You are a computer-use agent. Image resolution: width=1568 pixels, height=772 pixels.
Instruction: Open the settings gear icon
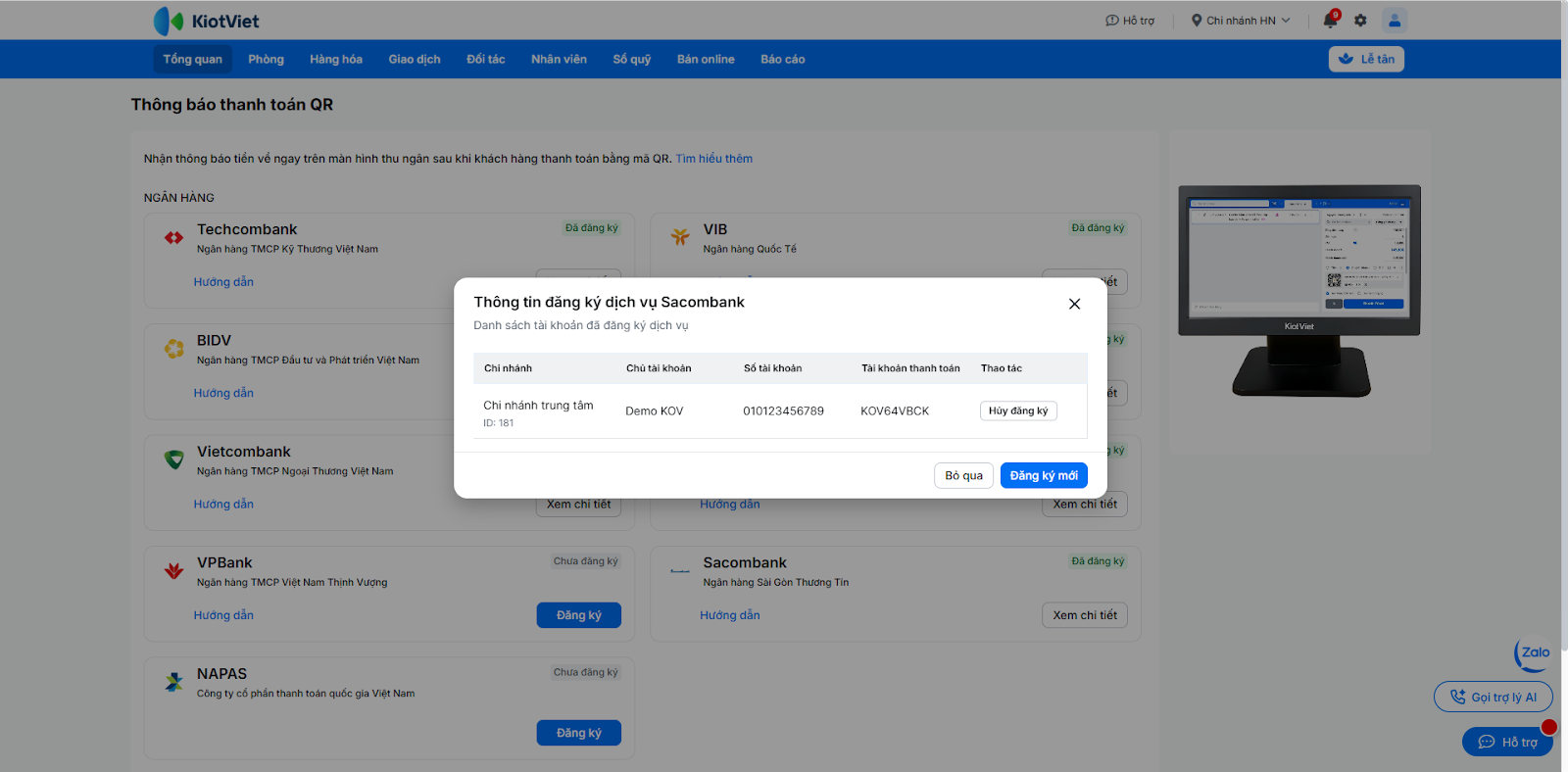click(x=1360, y=20)
